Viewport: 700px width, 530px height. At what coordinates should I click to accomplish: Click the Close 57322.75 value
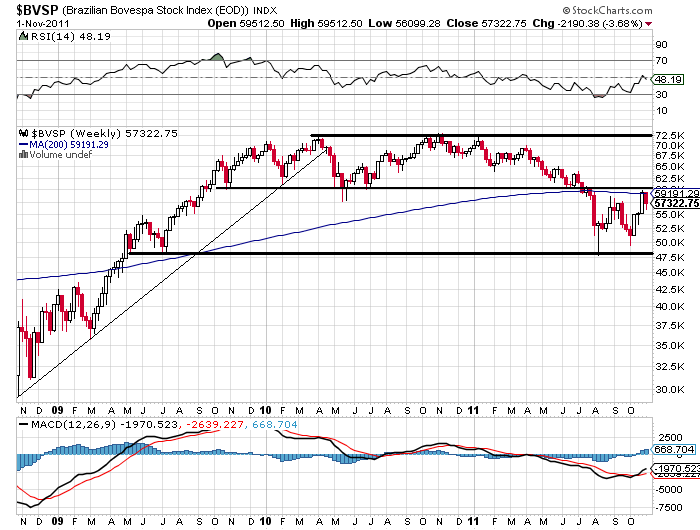(x=486, y=23)
